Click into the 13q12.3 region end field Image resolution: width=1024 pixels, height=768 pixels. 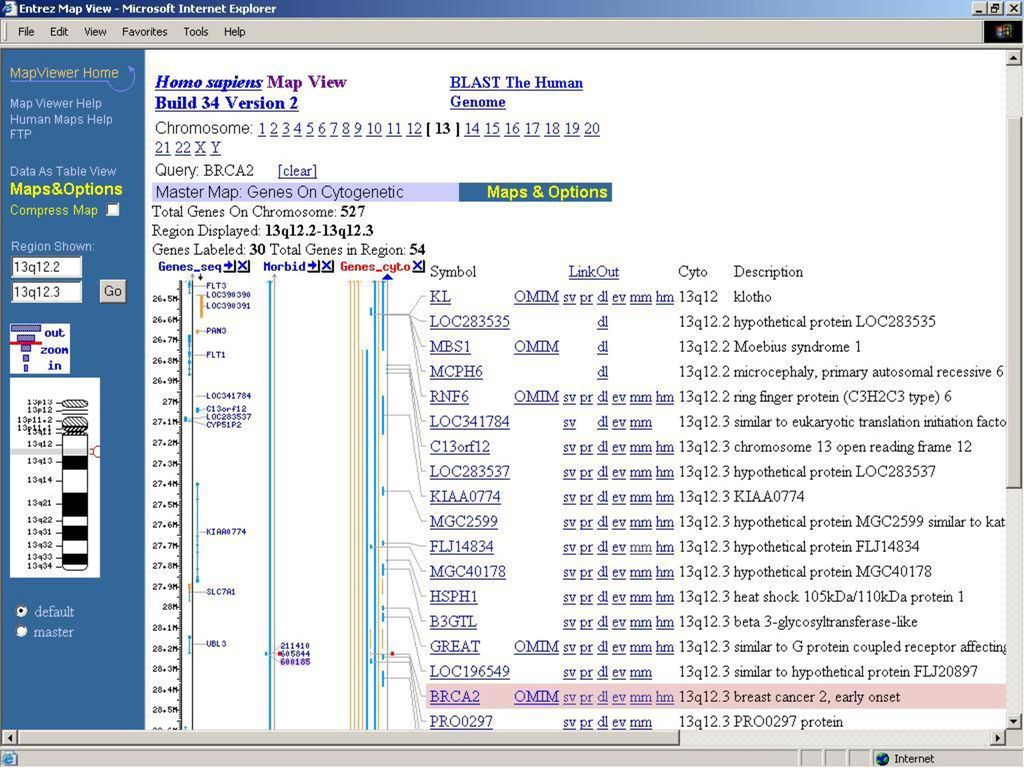(x=46, y=292)
